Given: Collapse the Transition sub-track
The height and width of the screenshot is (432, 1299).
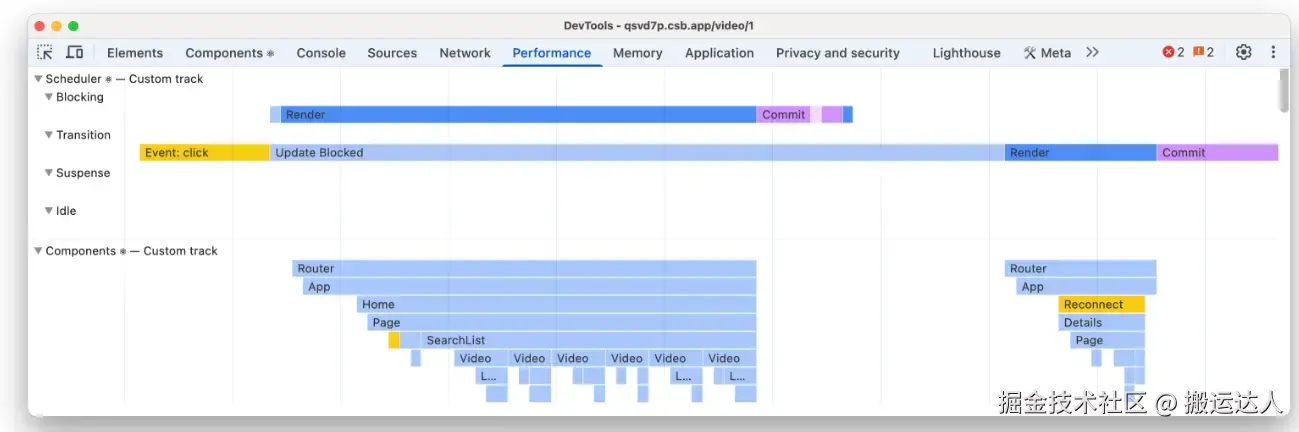Looking at the screenshot, I should coord(49,135).
